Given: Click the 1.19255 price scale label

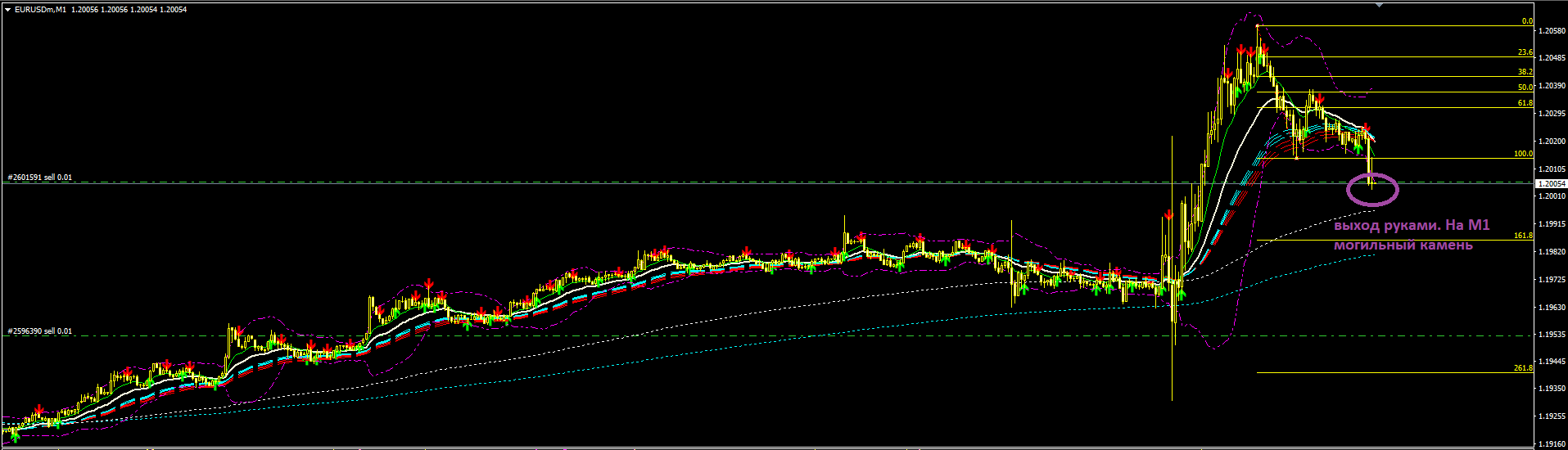Looking at the screenshot, I should (1552, 417).
